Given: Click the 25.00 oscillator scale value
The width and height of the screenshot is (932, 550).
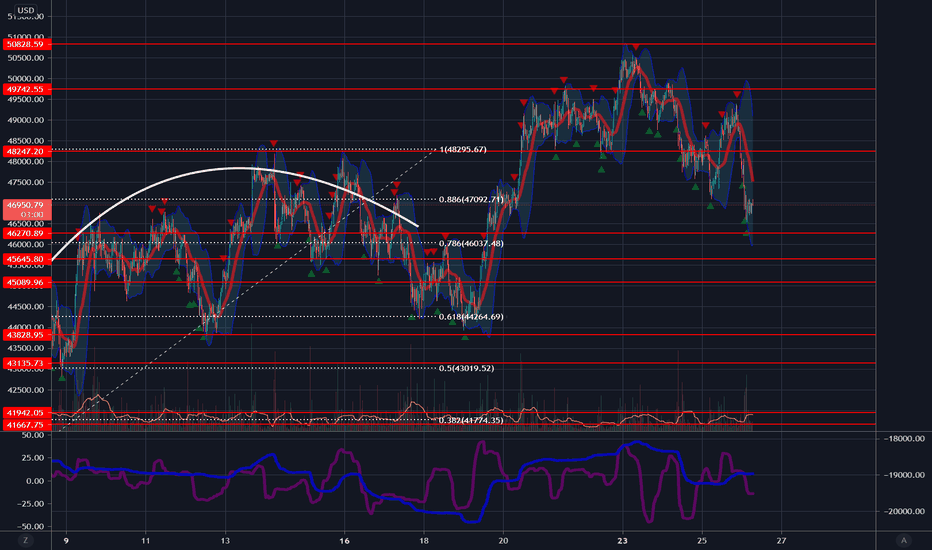Looking at the screenshot, I should tap(32, 458).
